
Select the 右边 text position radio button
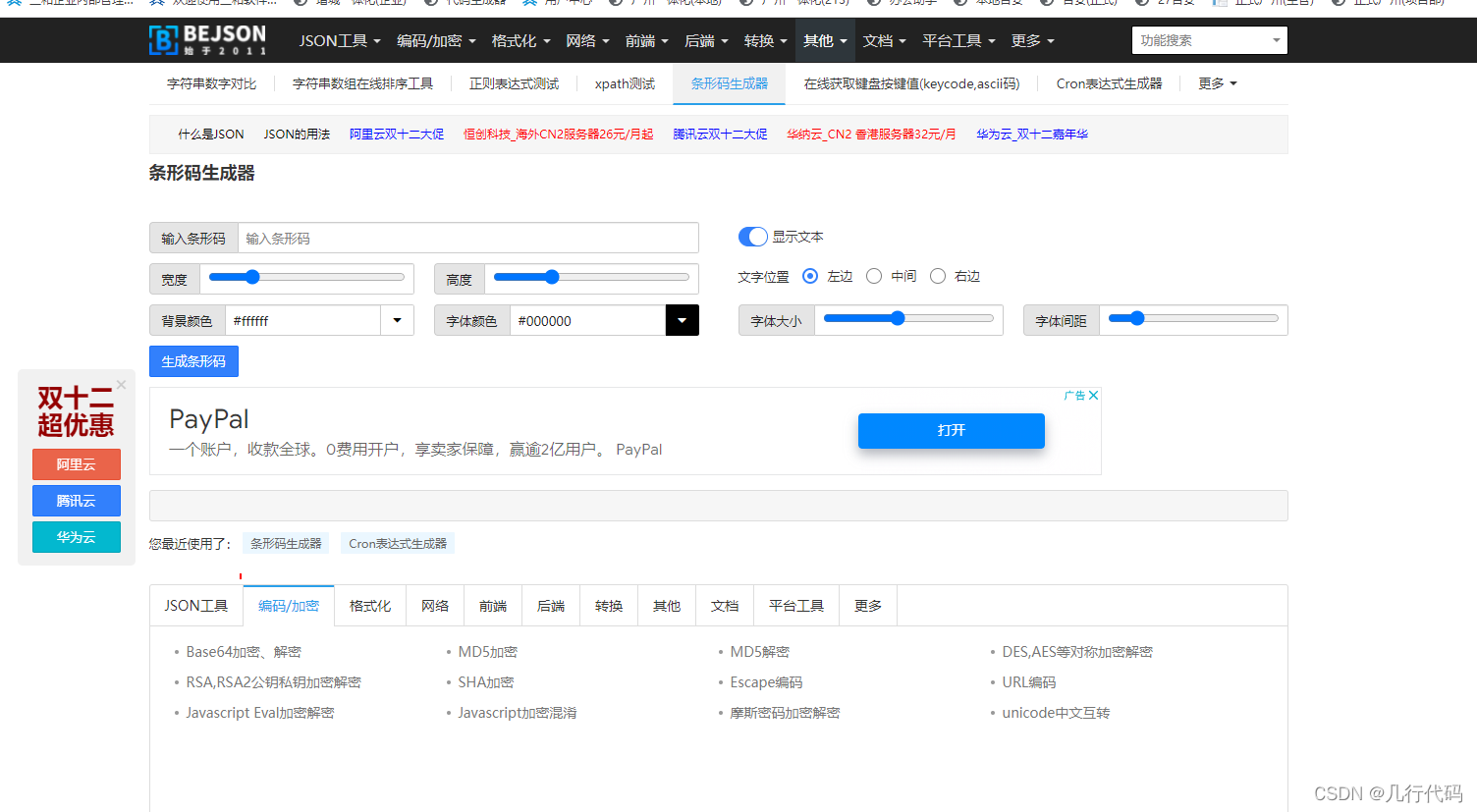[x=938, y=276]
